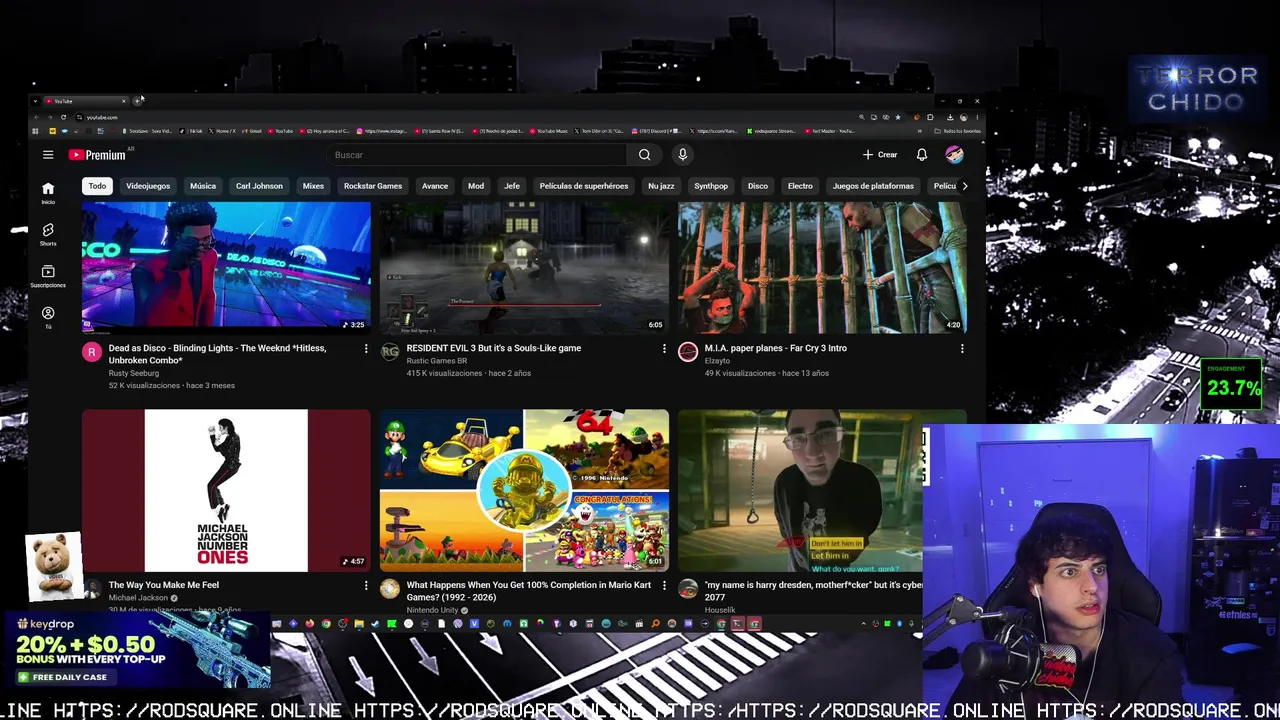Filter by the Música chip
The width and height of the screenshot is (1280, 720).
[x=203, y=186]
